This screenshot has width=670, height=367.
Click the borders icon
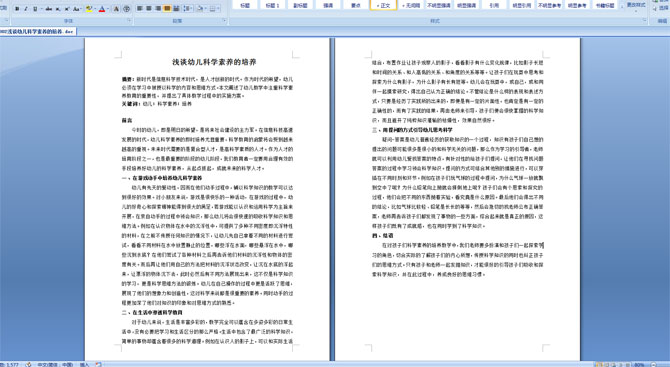click(x=212, y=8)
